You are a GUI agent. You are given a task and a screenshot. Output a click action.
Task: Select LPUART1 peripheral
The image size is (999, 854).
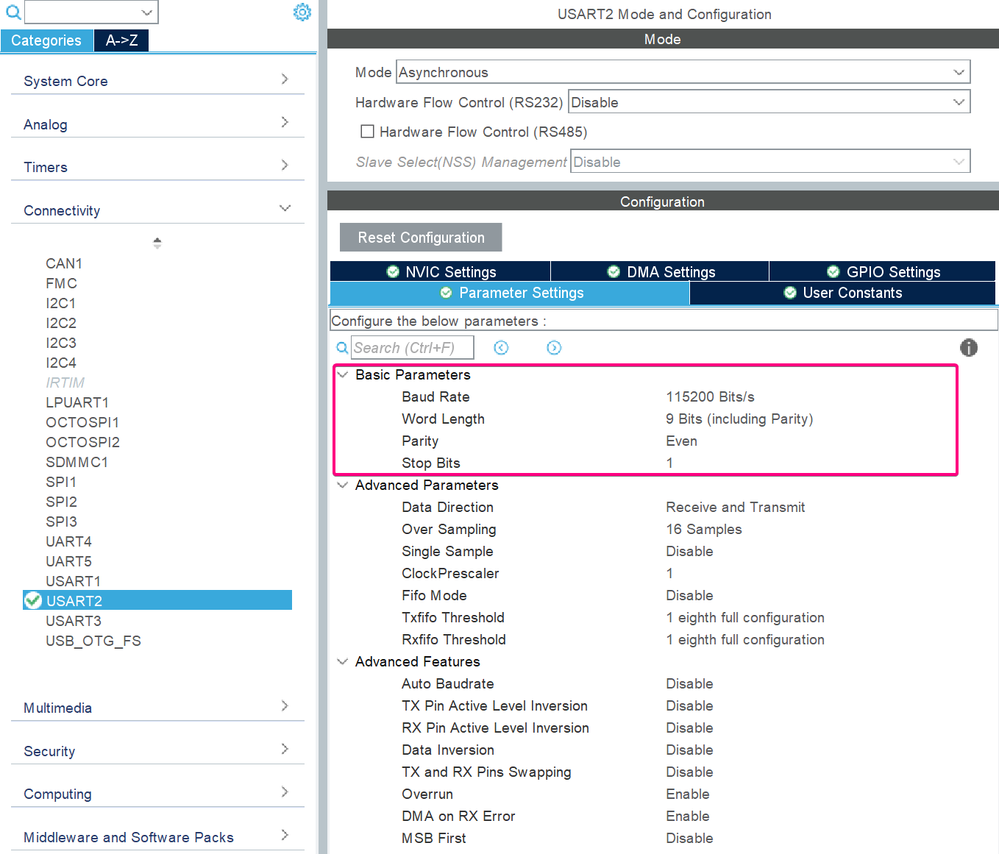[77, 402]
